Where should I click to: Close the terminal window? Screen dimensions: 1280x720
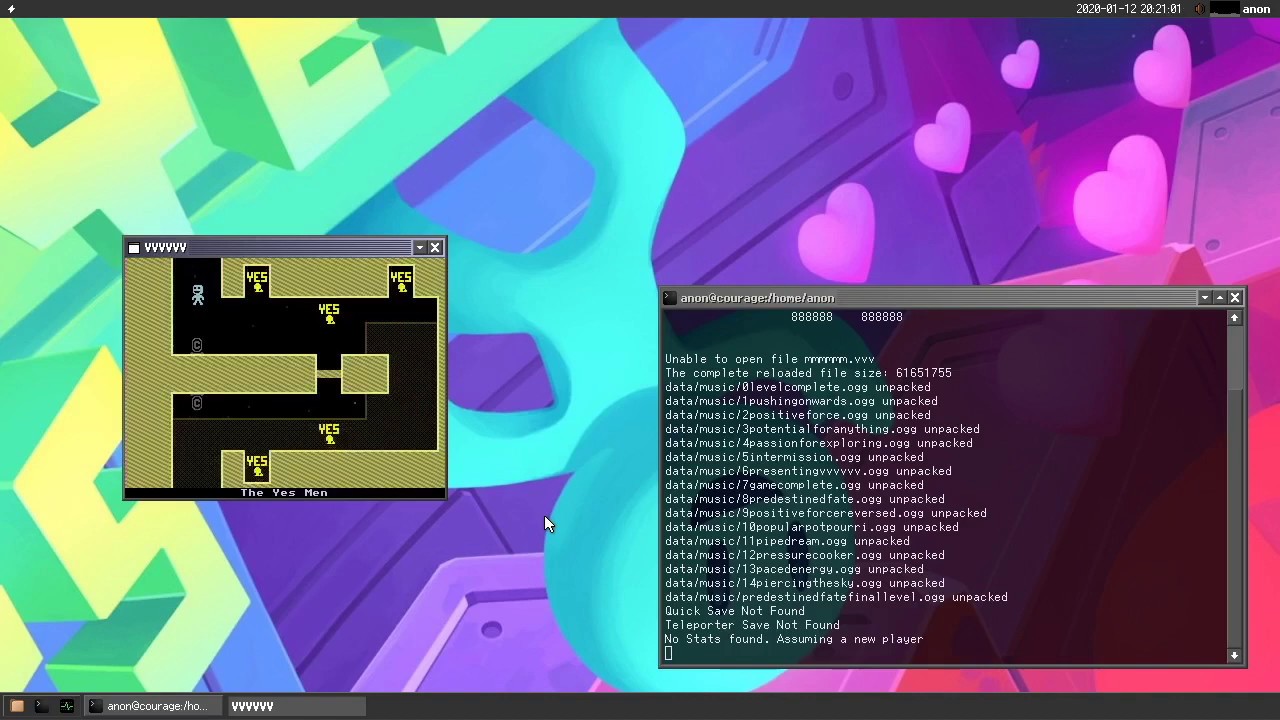pyautogui.click(x=1235, y=298)
